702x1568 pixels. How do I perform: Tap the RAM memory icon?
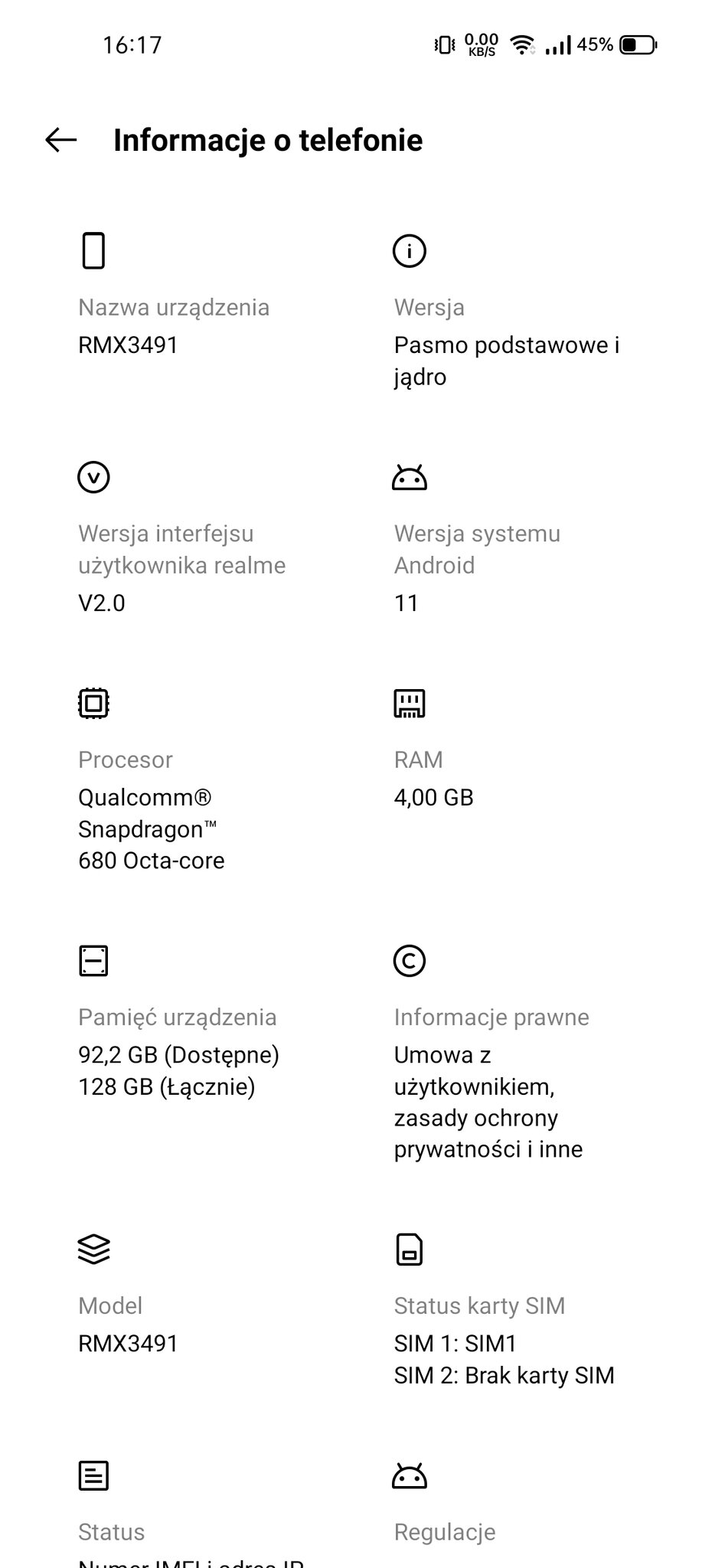pyautogui.click(x=409, y=703)
